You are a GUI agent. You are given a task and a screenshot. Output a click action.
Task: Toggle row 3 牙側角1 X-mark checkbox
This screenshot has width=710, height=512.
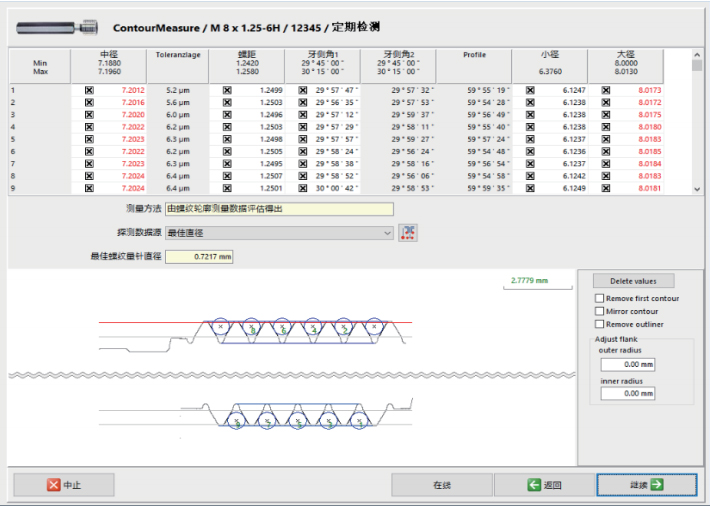[303, 115]
